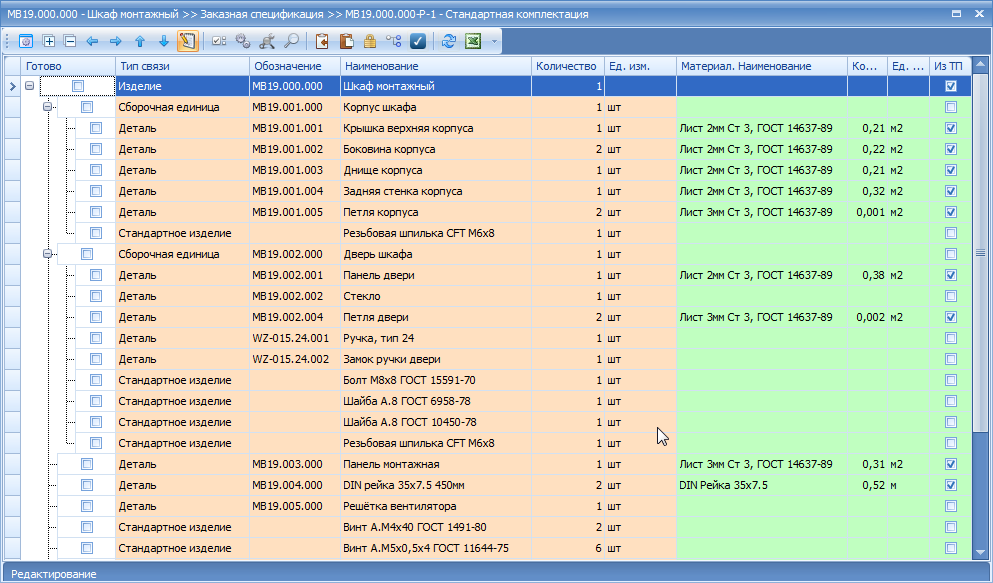Toggle Готово checkbox for Корпус шкафа
Screen dimensions: 993x583
tap(87, 107)
